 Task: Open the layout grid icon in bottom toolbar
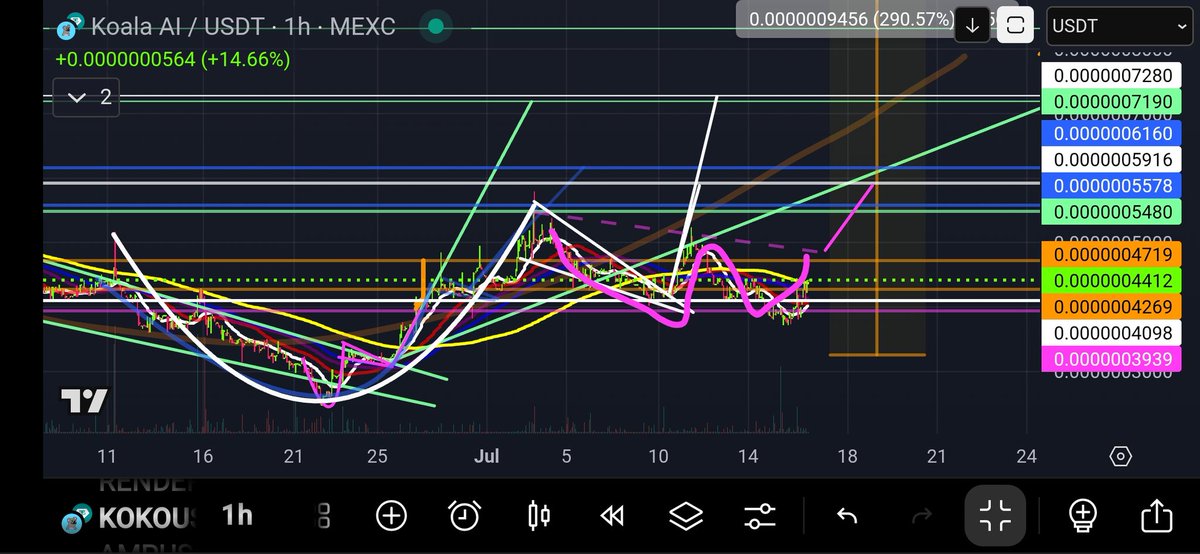pos(324,516)
